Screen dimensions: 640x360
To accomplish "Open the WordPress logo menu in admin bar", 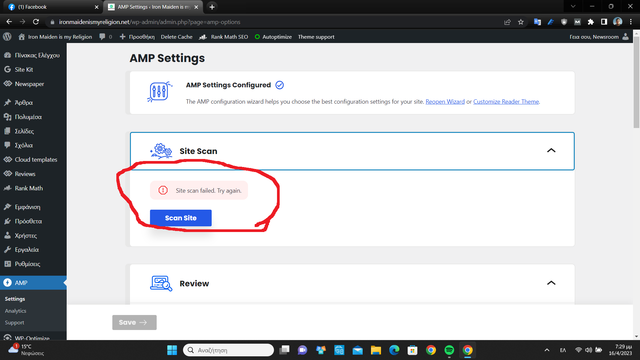I will (7, 37).
